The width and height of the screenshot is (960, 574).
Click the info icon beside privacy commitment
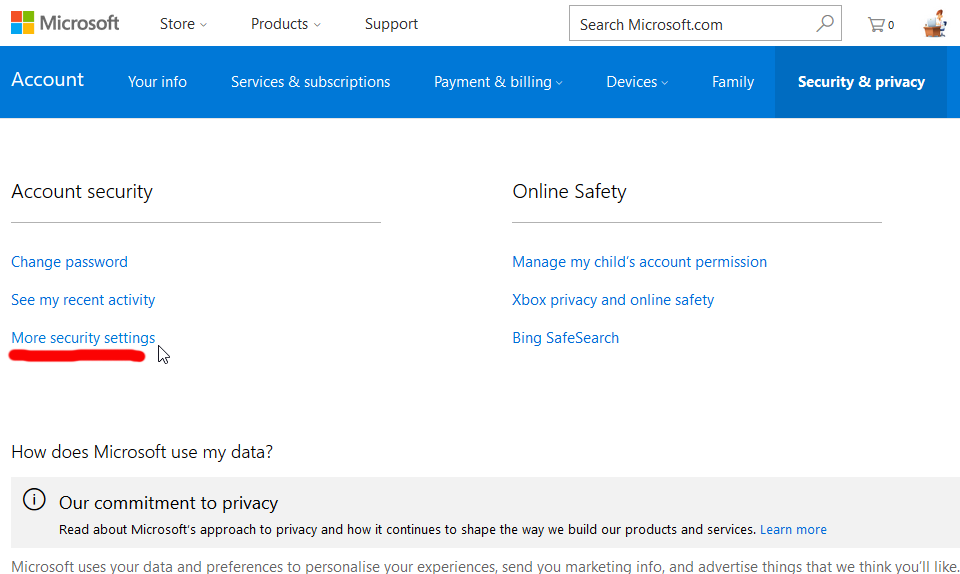pos(34,499)
